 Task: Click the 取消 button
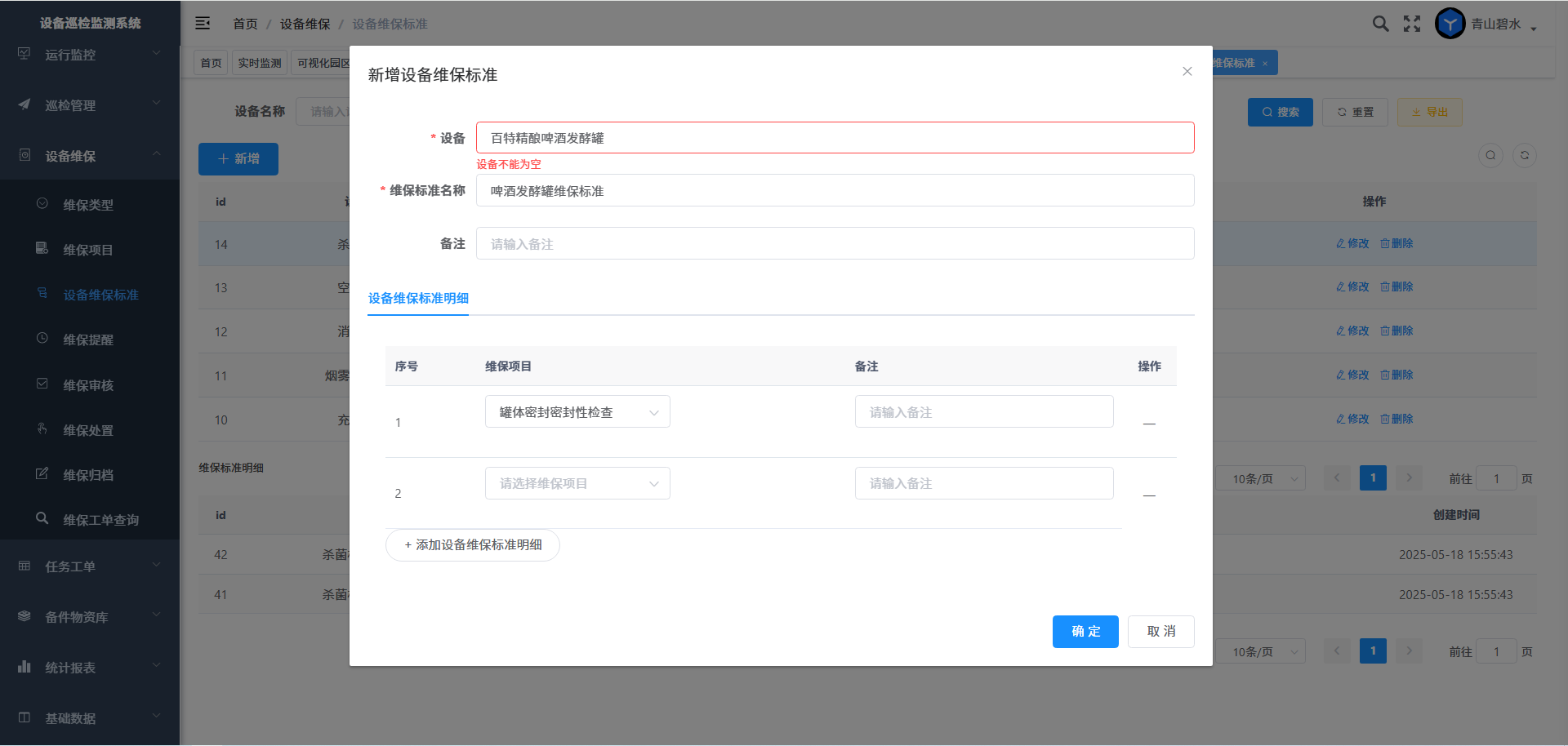click(x=1160, y=632)
